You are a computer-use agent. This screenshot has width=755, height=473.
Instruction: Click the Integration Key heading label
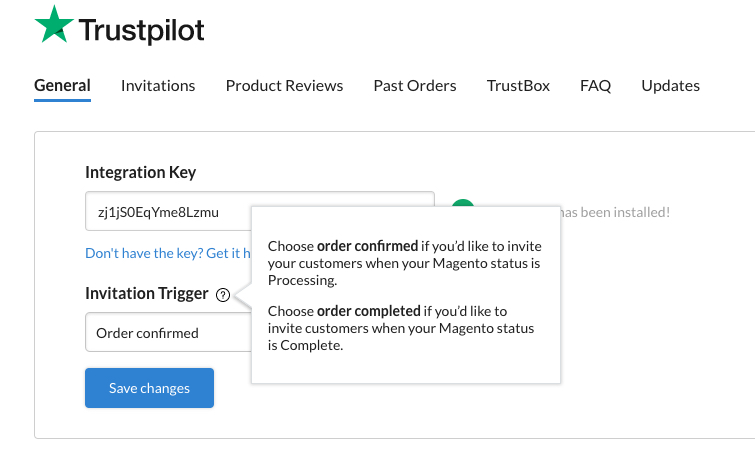pos(141,172)
